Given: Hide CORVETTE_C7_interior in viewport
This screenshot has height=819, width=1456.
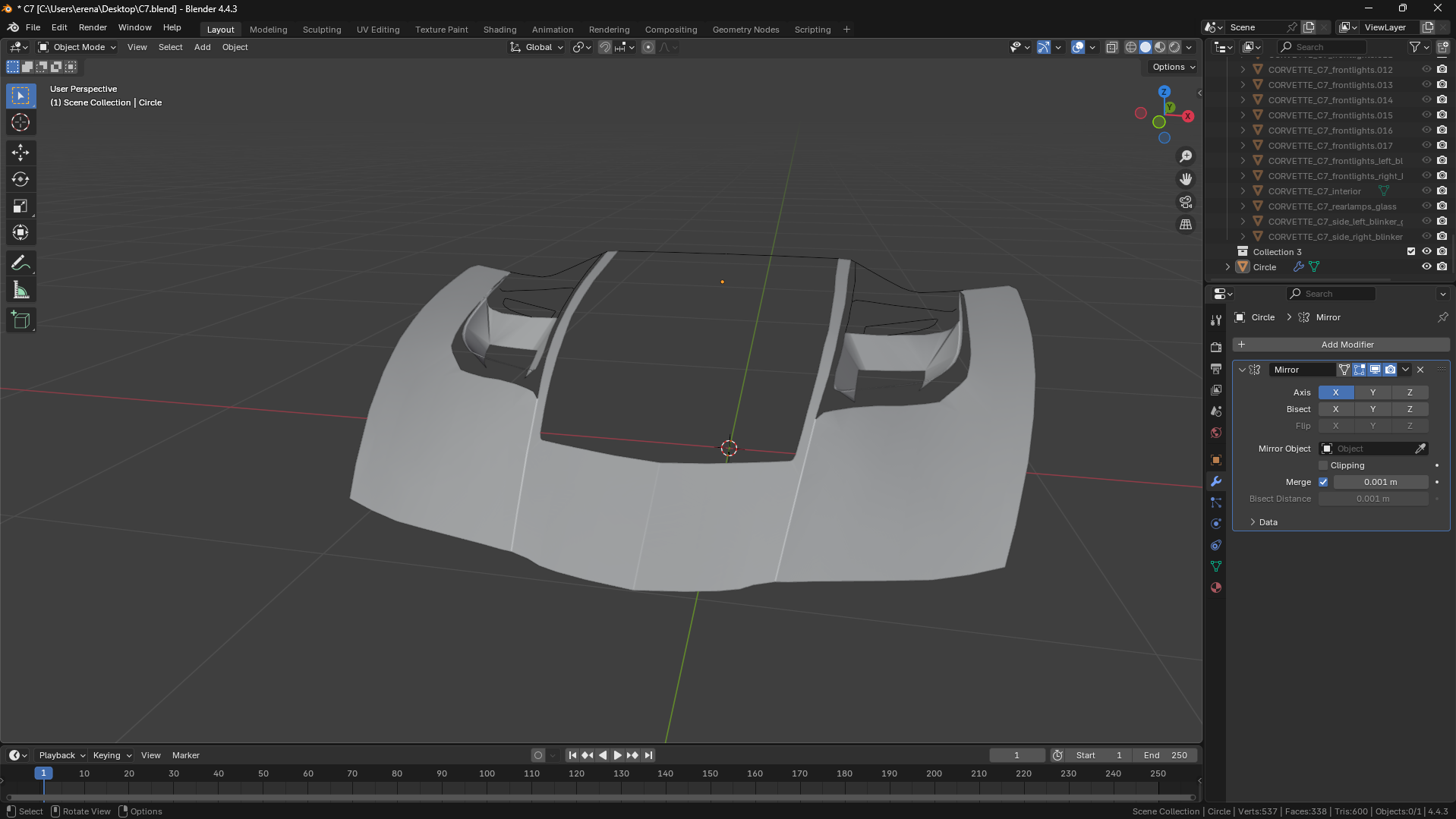Looking at the screenshot, I should click(1426, 191).
